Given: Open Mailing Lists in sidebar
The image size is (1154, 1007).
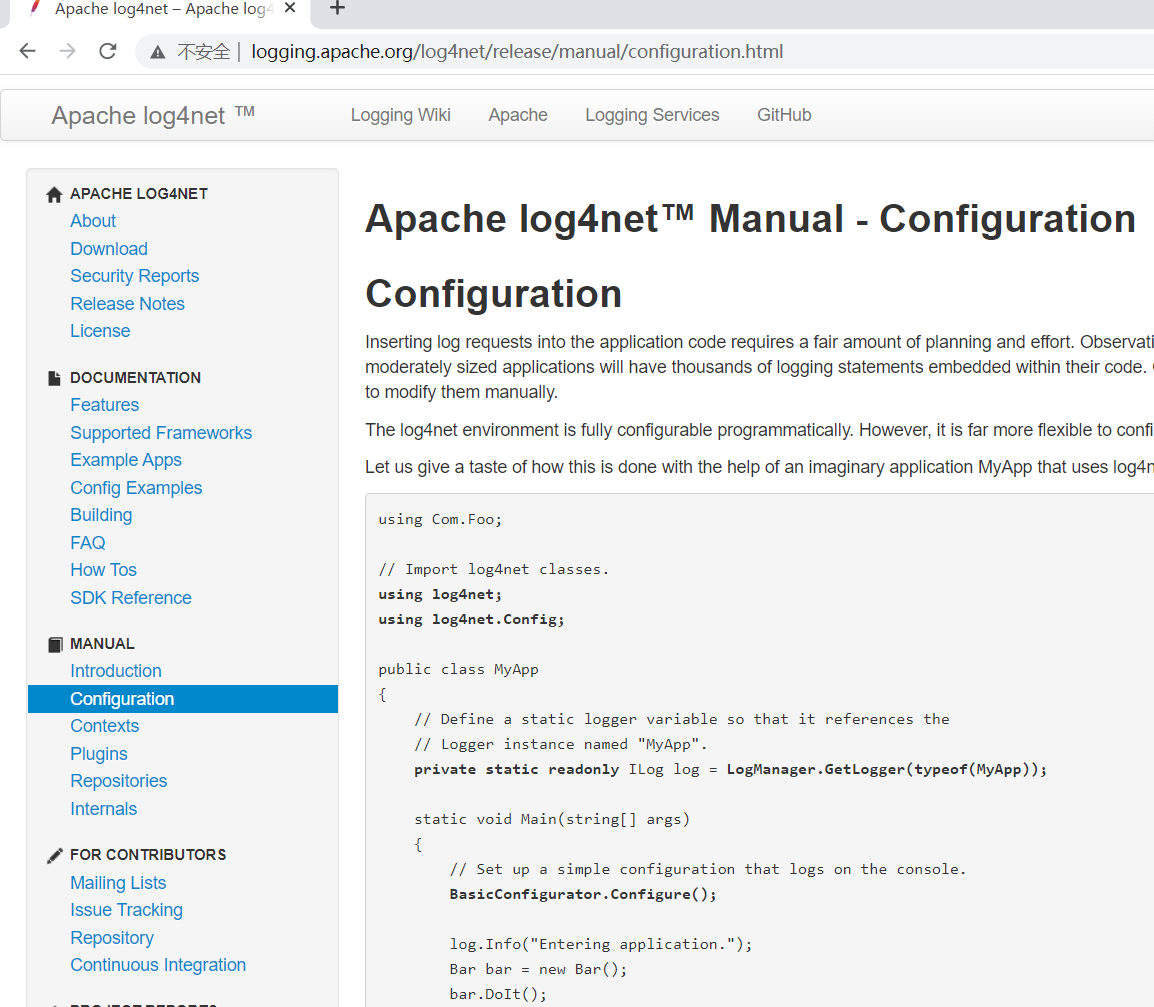Looking at the screenshot, I should click(118, 883).
